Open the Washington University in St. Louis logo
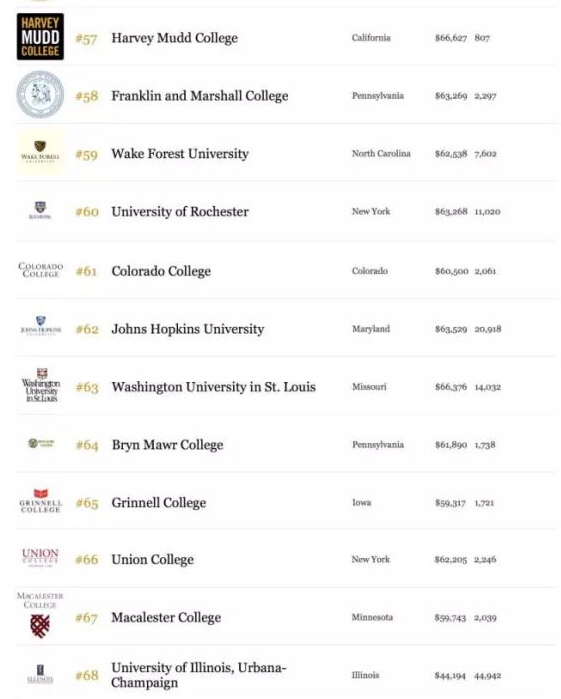 point(41,385)
